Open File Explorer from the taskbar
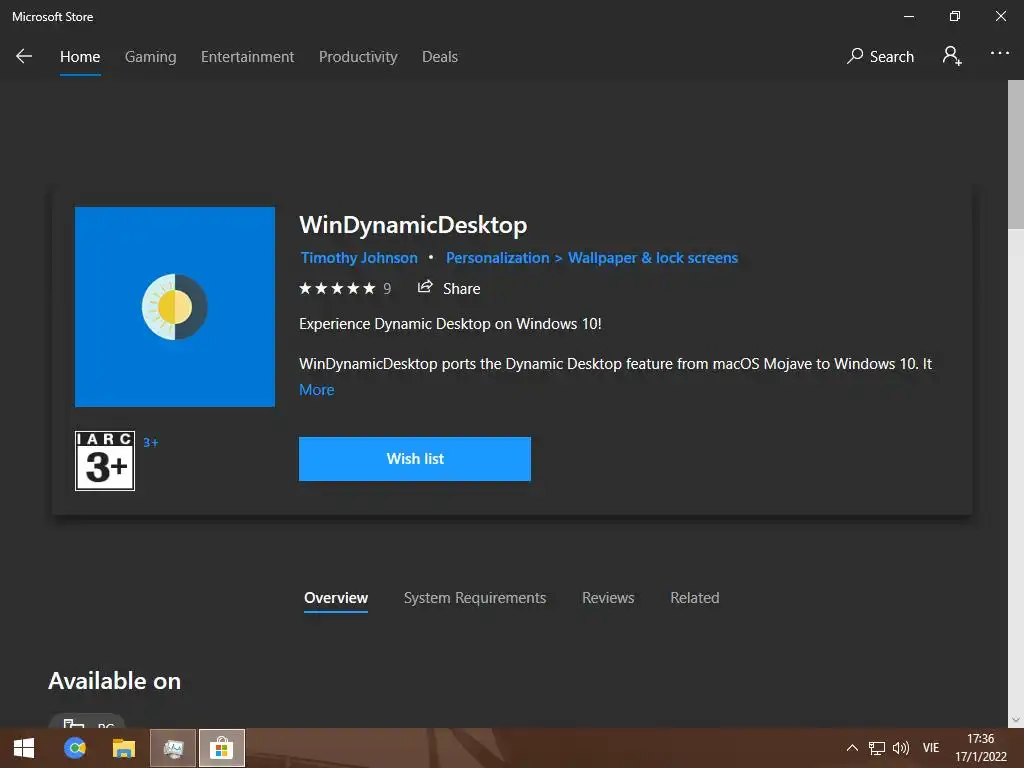The width and height of the screenshot is (1024, 768). coord(124,748)
